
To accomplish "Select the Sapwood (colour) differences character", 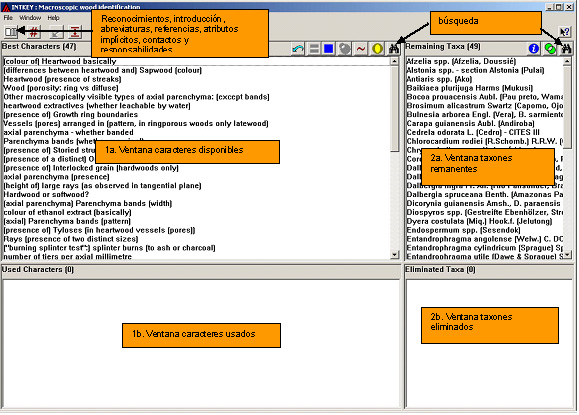I will coord(103,70).
